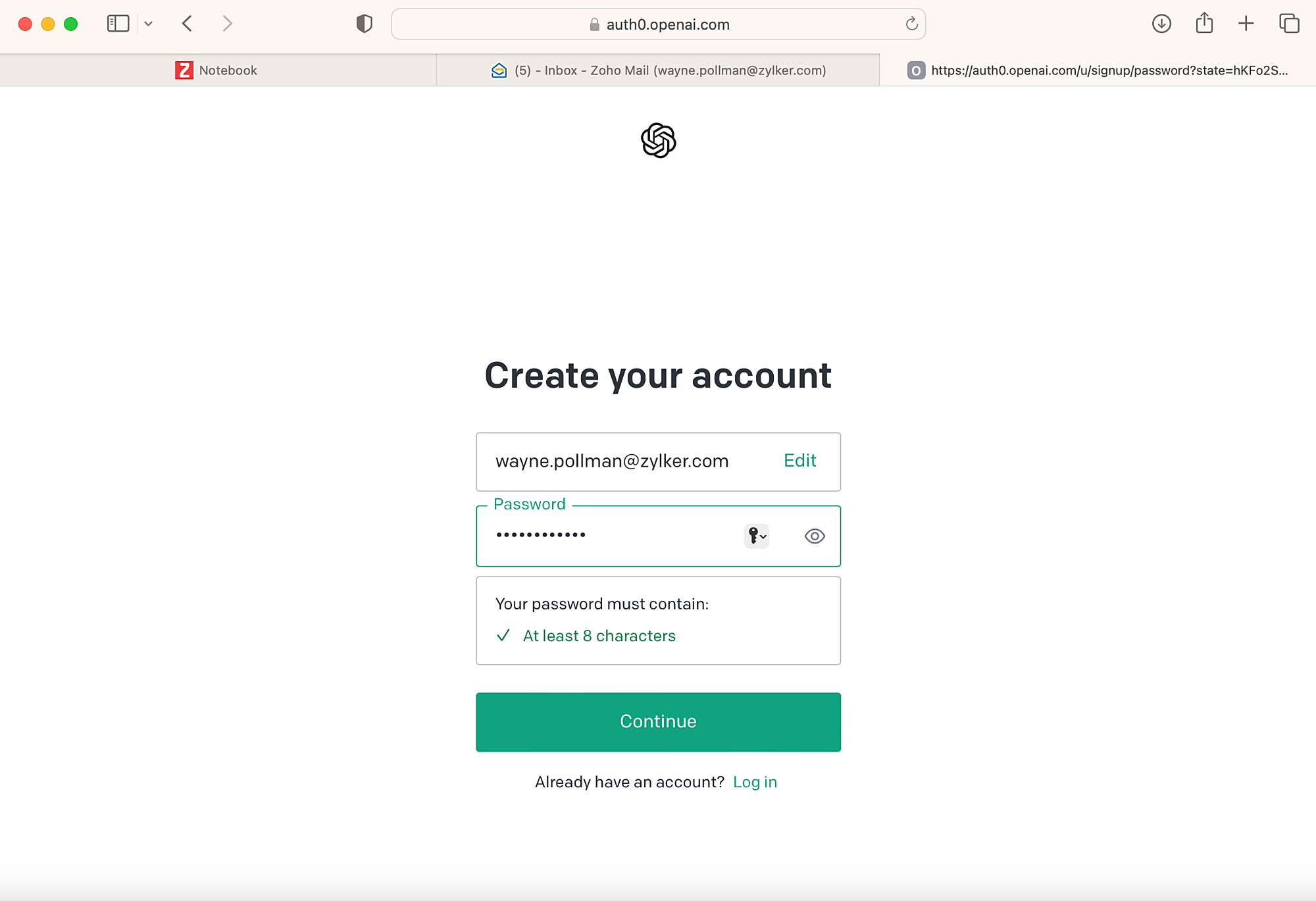Switch to the Notebook tab
Viewport: 1316px width, 901px height.
pos(218,70)
